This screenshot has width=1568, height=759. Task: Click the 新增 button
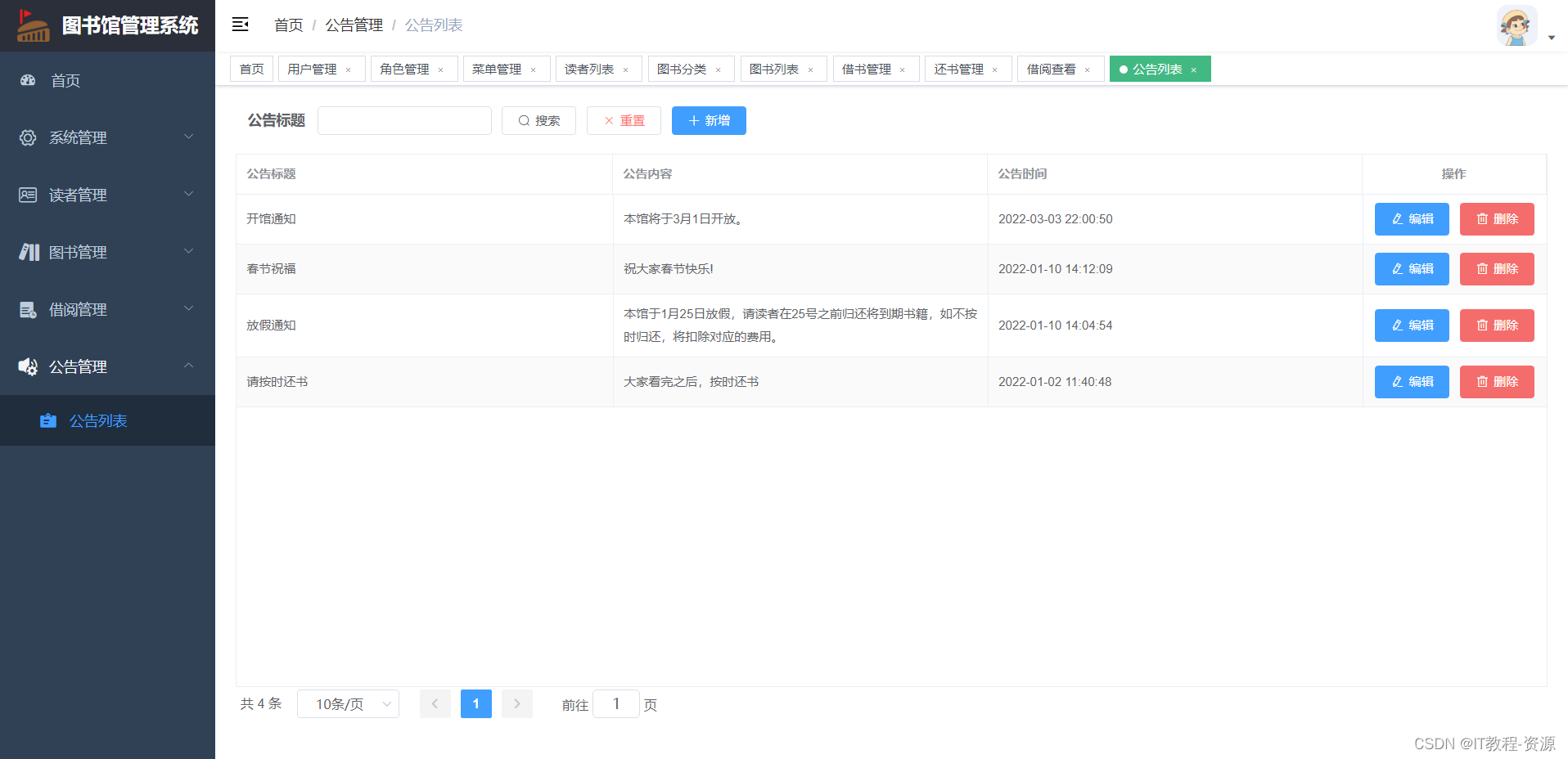pos(709,120)
